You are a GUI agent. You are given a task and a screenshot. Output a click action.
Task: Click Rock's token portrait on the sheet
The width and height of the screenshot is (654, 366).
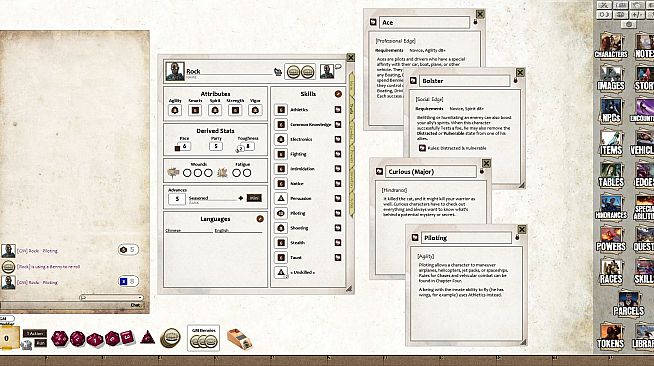point(327,72)
